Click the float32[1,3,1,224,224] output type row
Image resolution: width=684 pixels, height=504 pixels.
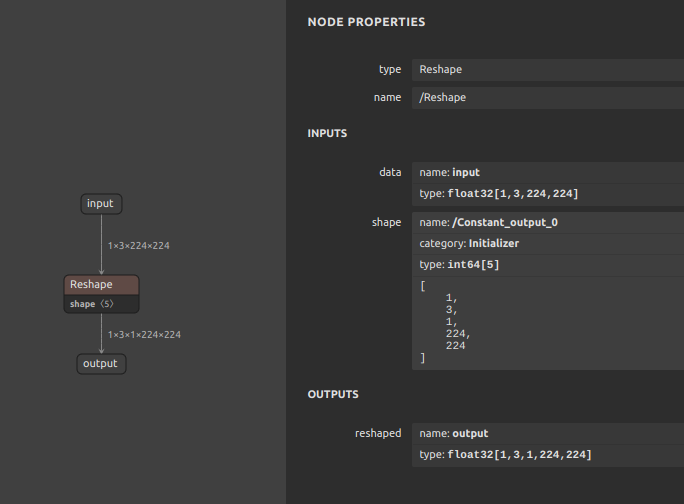[548, 455]
